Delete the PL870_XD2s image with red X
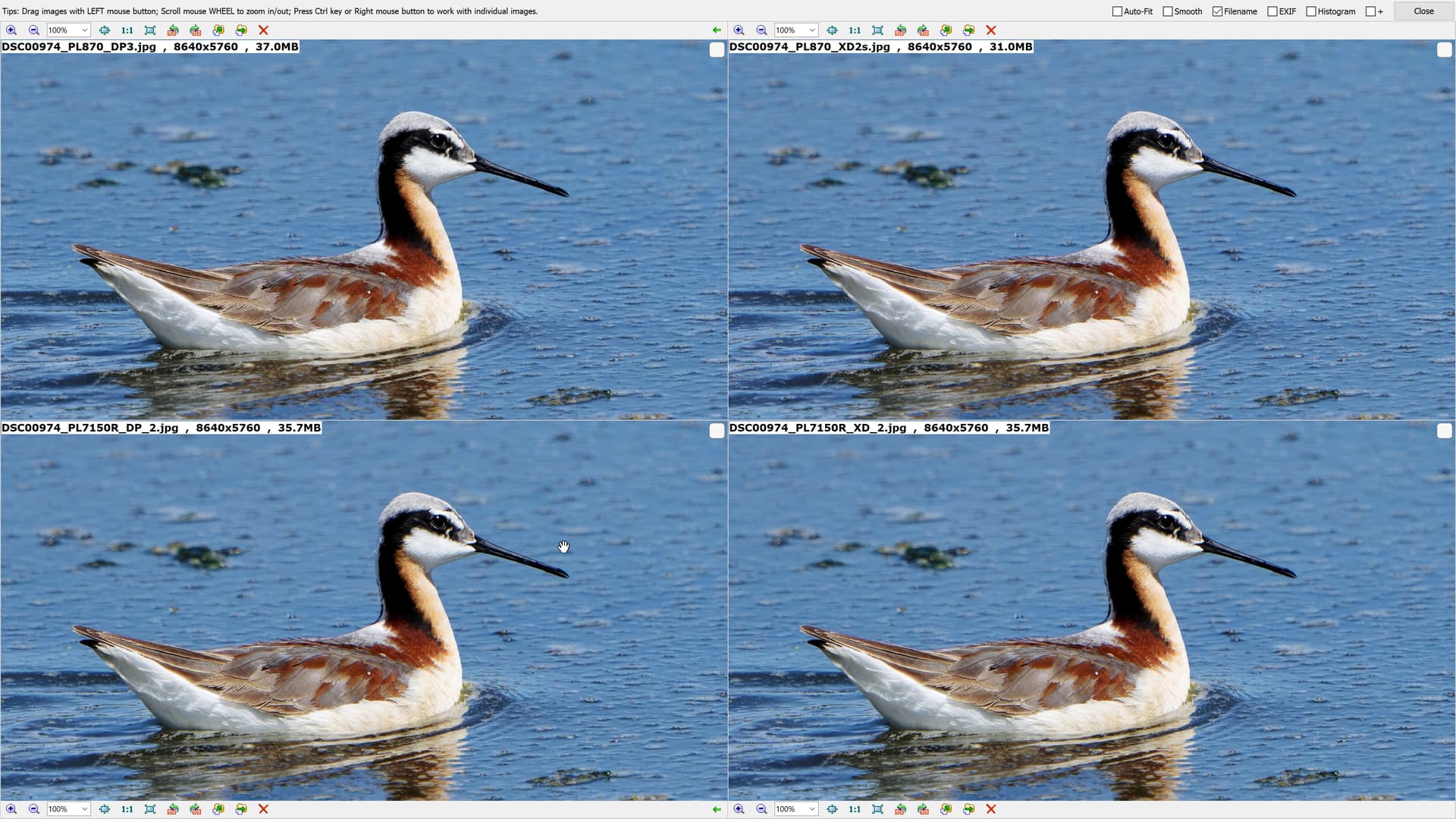Screen dimensions: 1456x819 [x=991, y=30]
